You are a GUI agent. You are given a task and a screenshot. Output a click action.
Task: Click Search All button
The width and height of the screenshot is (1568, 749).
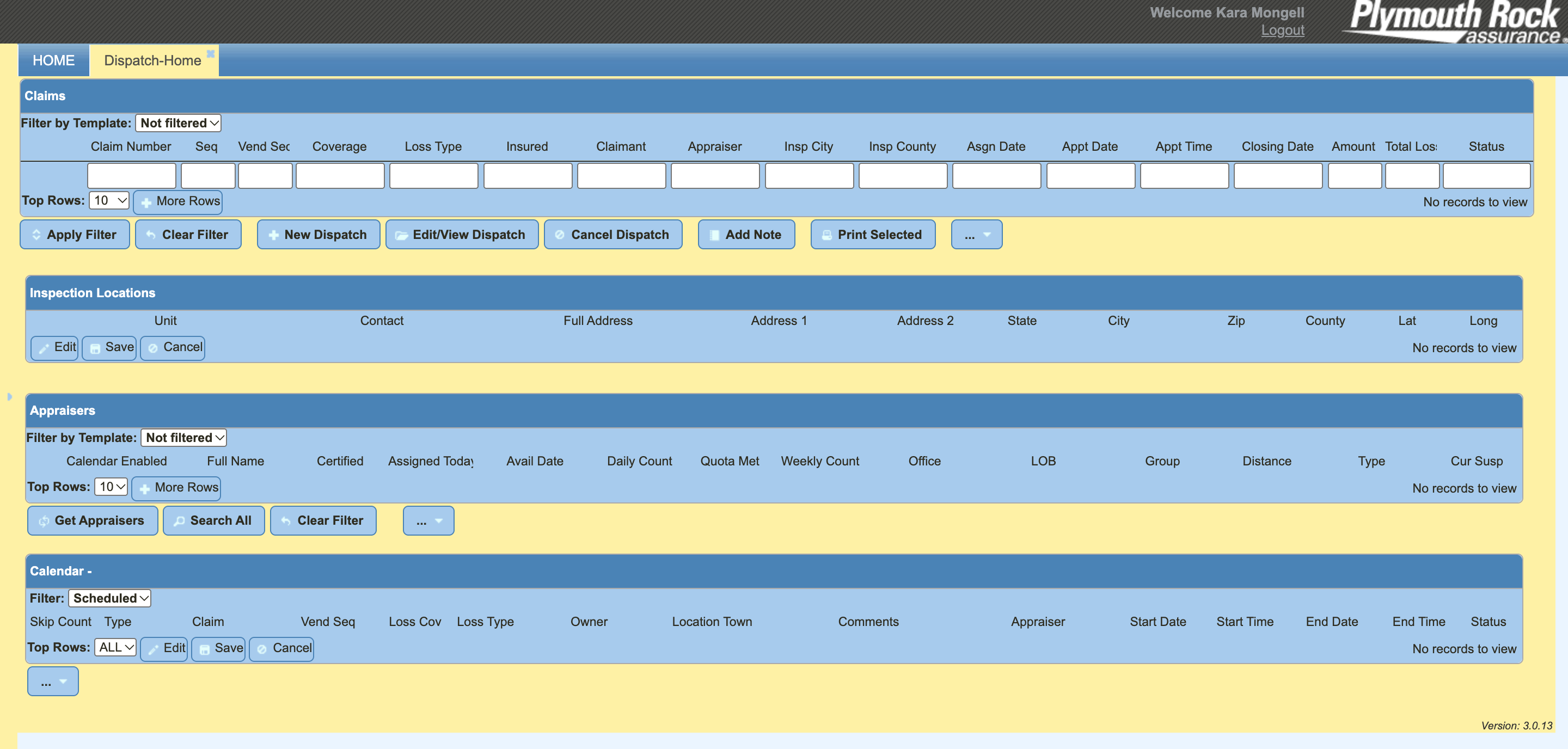coord(213,520)
